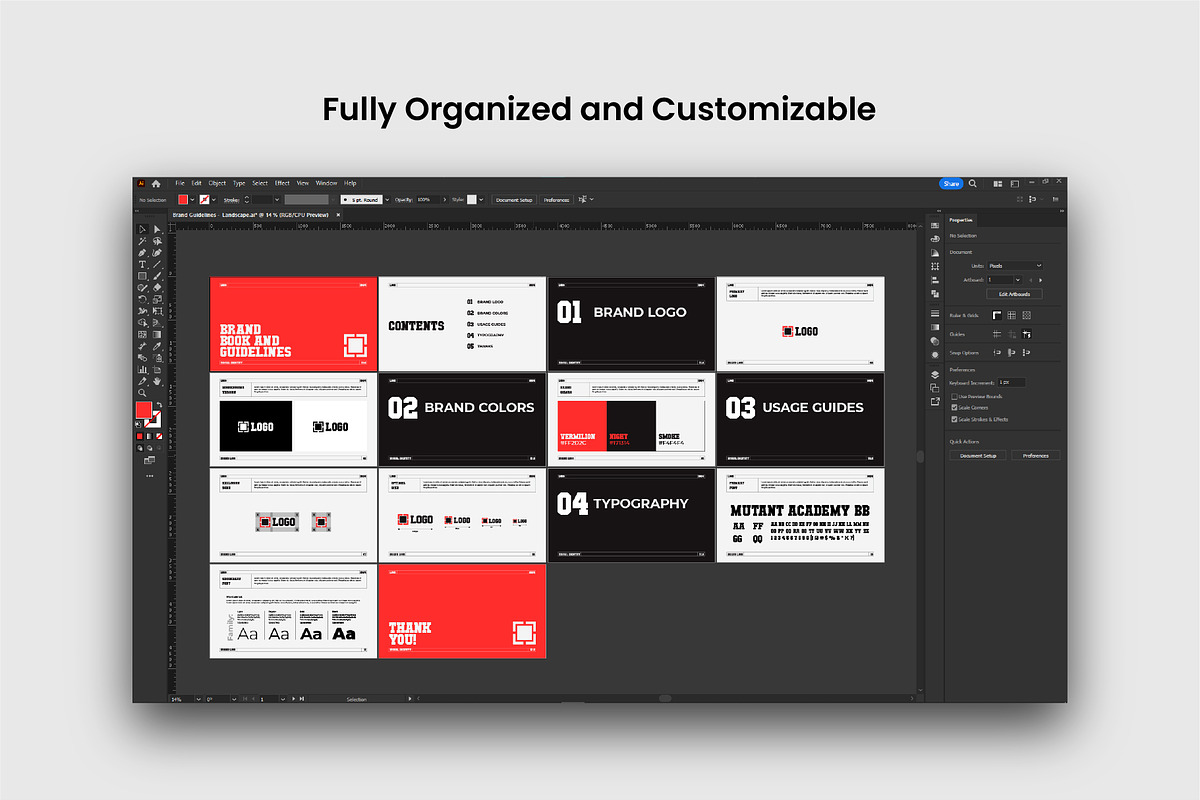
Task: Click the blue Share button
Action: 952,183
